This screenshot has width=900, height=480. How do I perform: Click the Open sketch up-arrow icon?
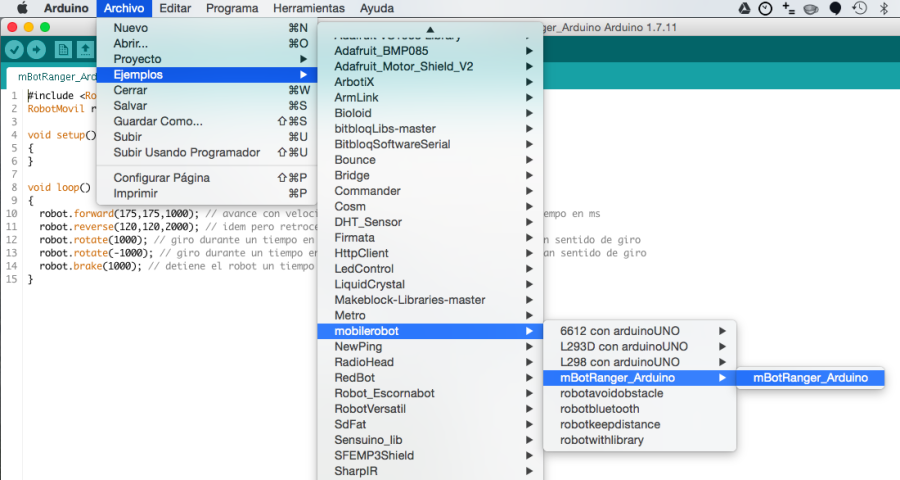pos(85,50)
